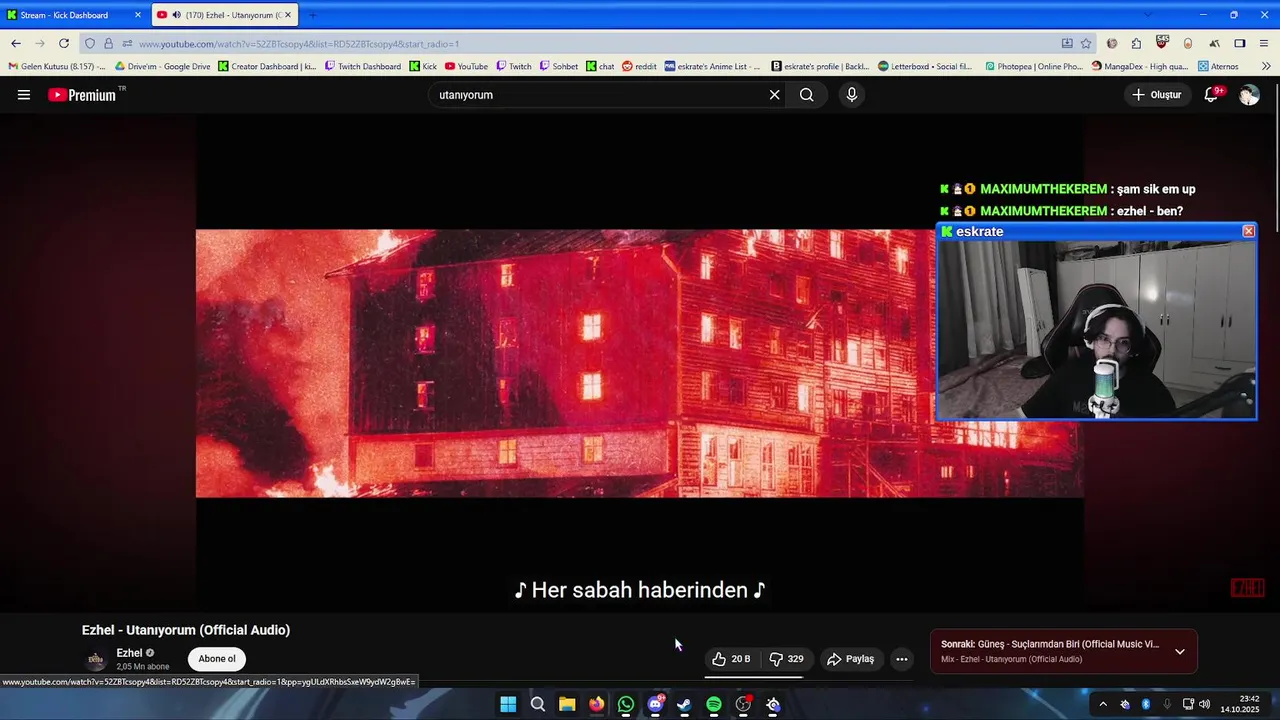Clear the search box with the X

(x=774, y=95)
